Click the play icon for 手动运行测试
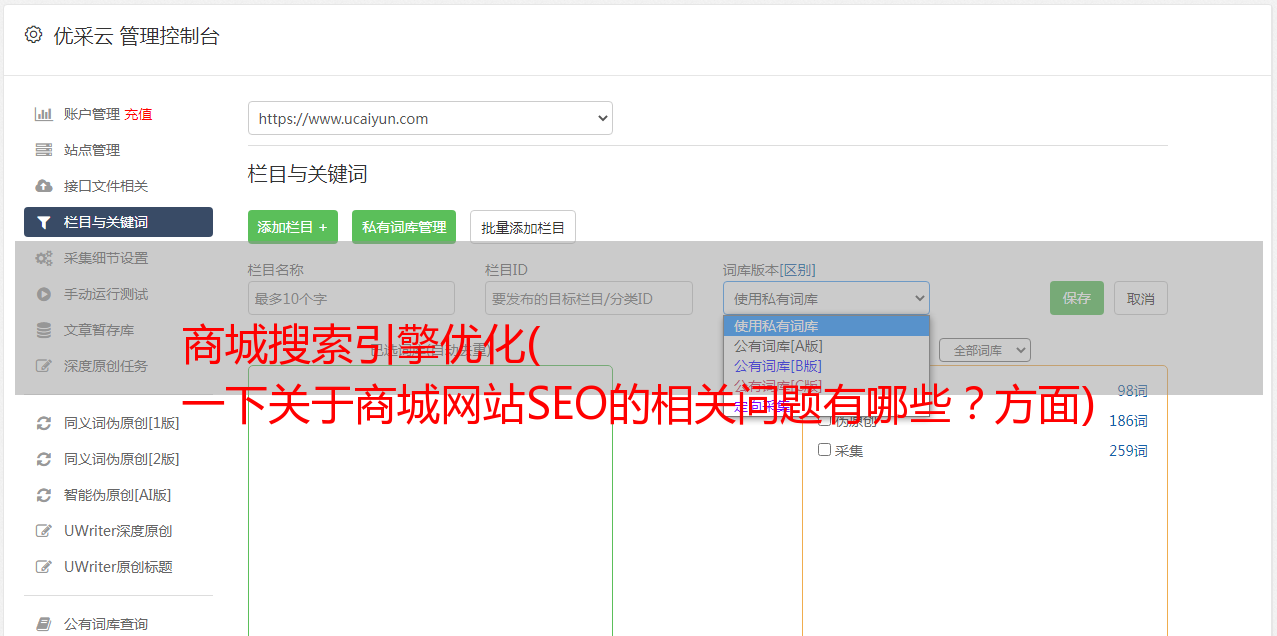Image resolution: width=1277 pixels, height=636 pixels. [x=44, y=294]
